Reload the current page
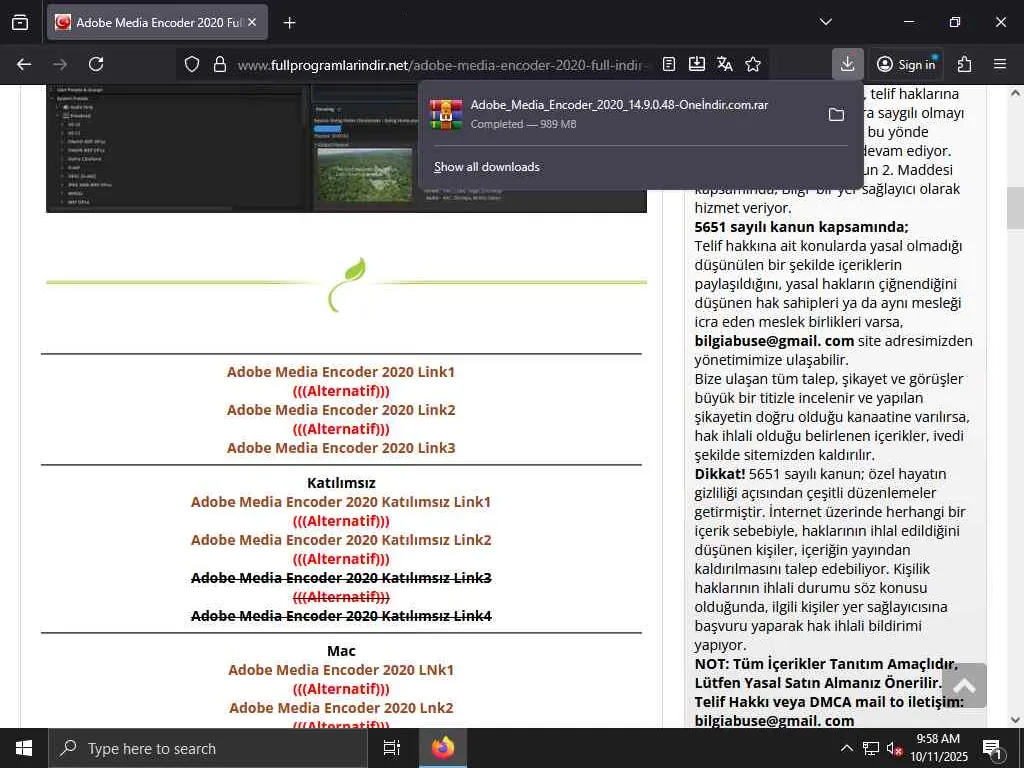The image size is (1024, 768). [x=96, y=64]
